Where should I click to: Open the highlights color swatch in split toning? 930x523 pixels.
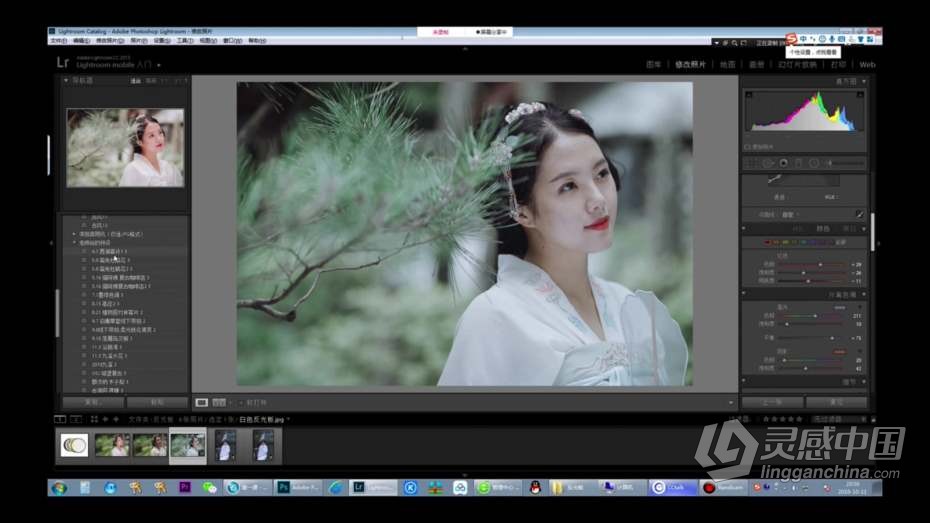(839, 308)
